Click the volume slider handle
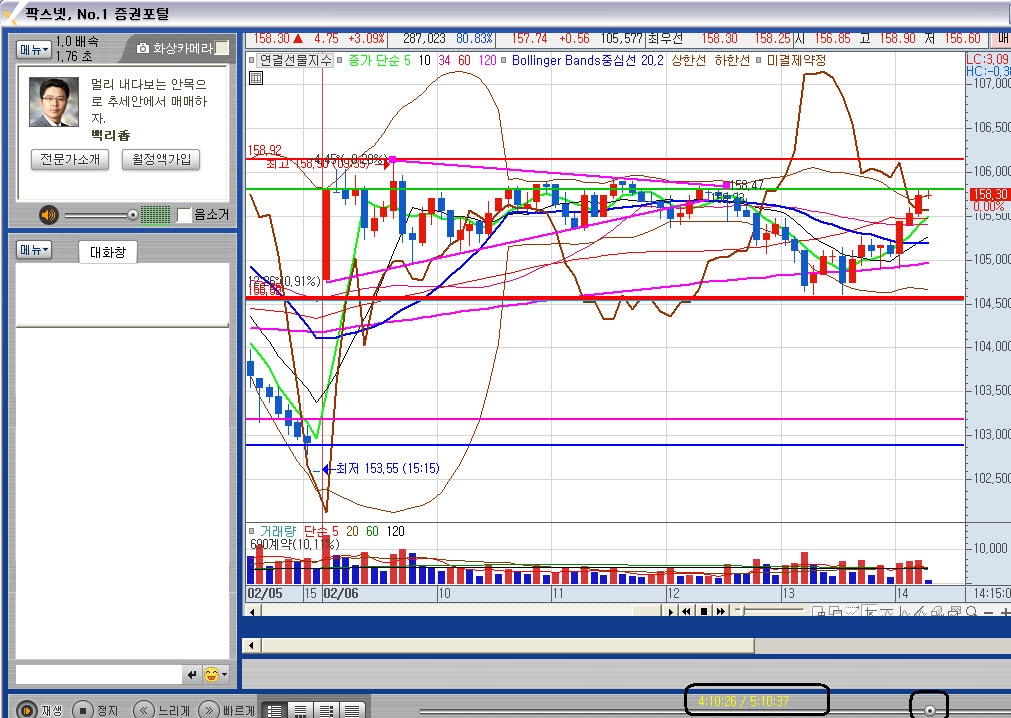 [132, 214]
